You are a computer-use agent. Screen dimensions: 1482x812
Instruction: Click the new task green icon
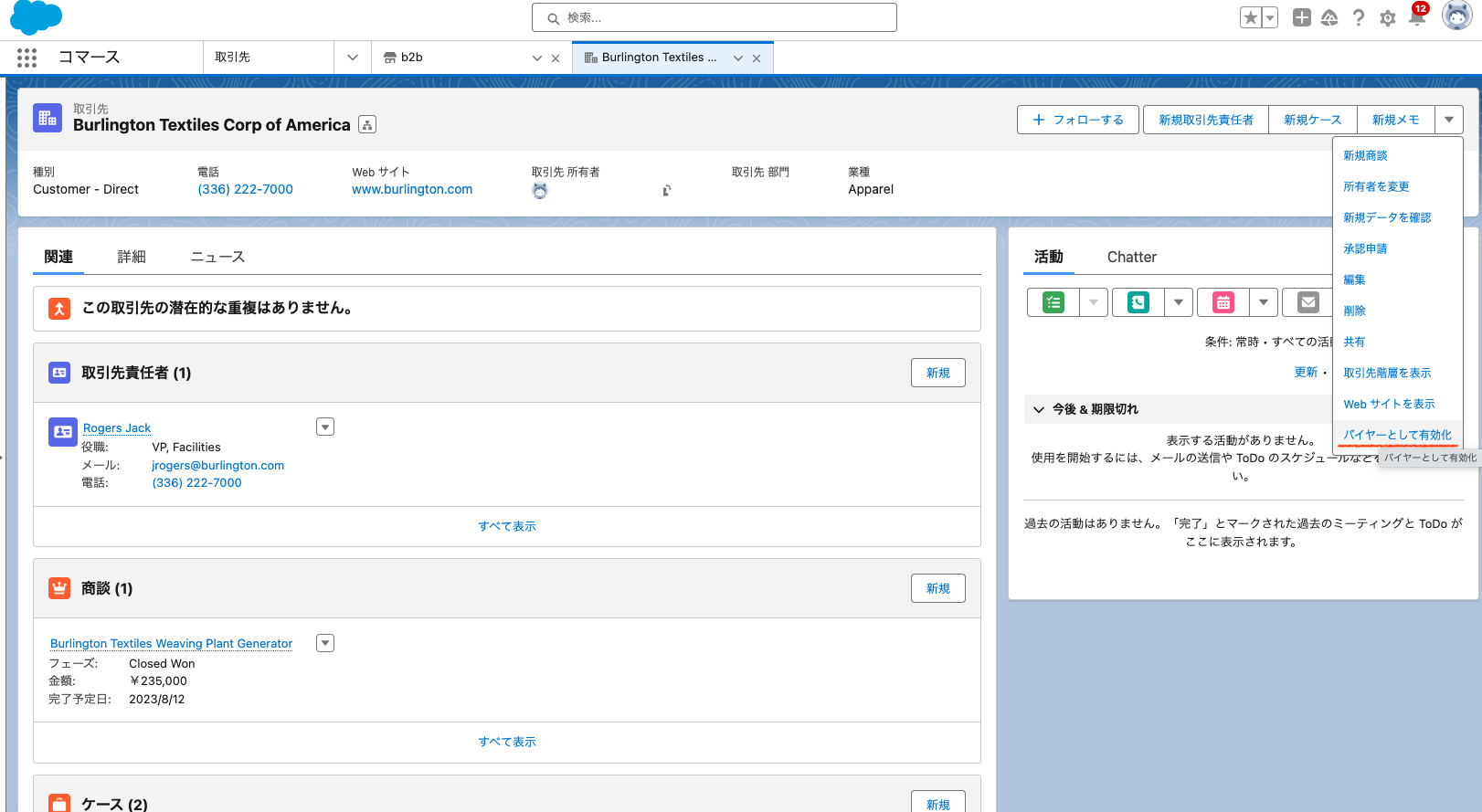tap(1053, 302)
